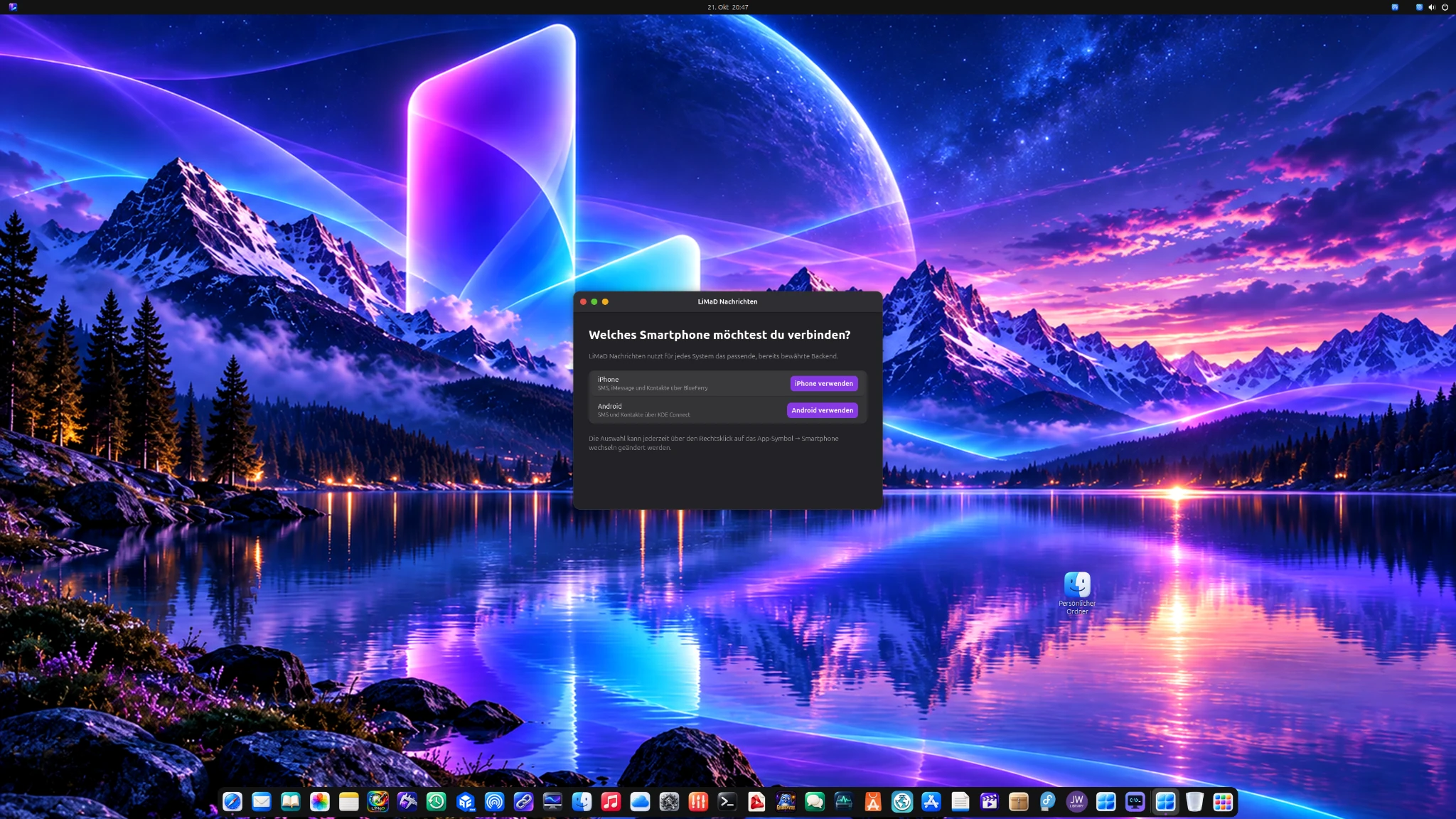Open the video clapperboard icon in dock
Image resolution: width=1456 pixels, height=819 pixels.
(990, 802)
